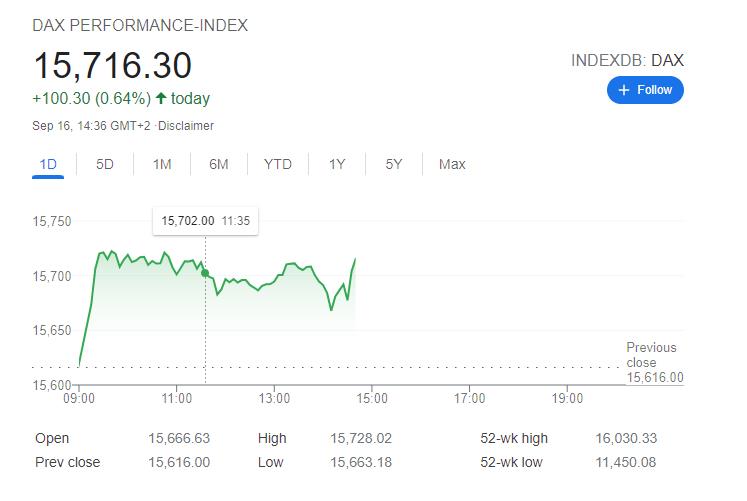View the 1Y chart range
This screenshot has height=501, width=747.
pyautogui.click(x=337, y=165)
